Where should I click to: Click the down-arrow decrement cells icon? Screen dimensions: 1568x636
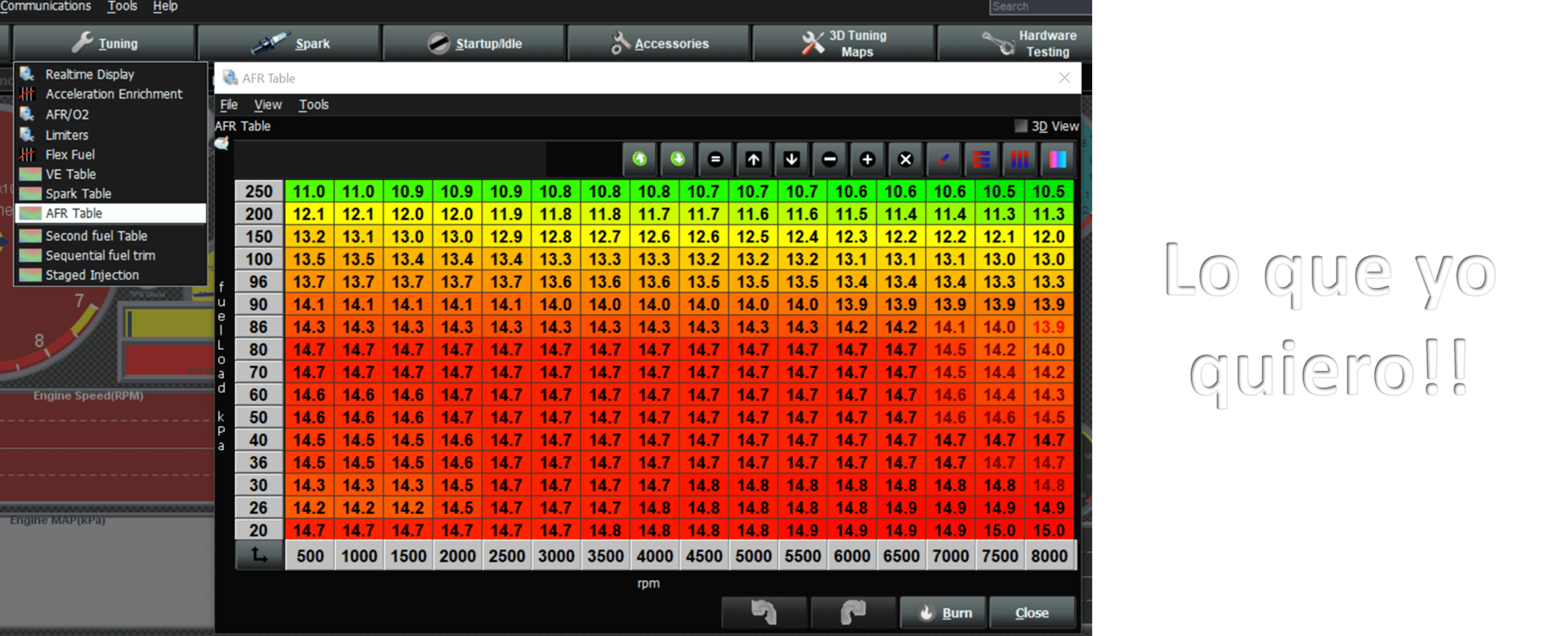coord(791,159)
